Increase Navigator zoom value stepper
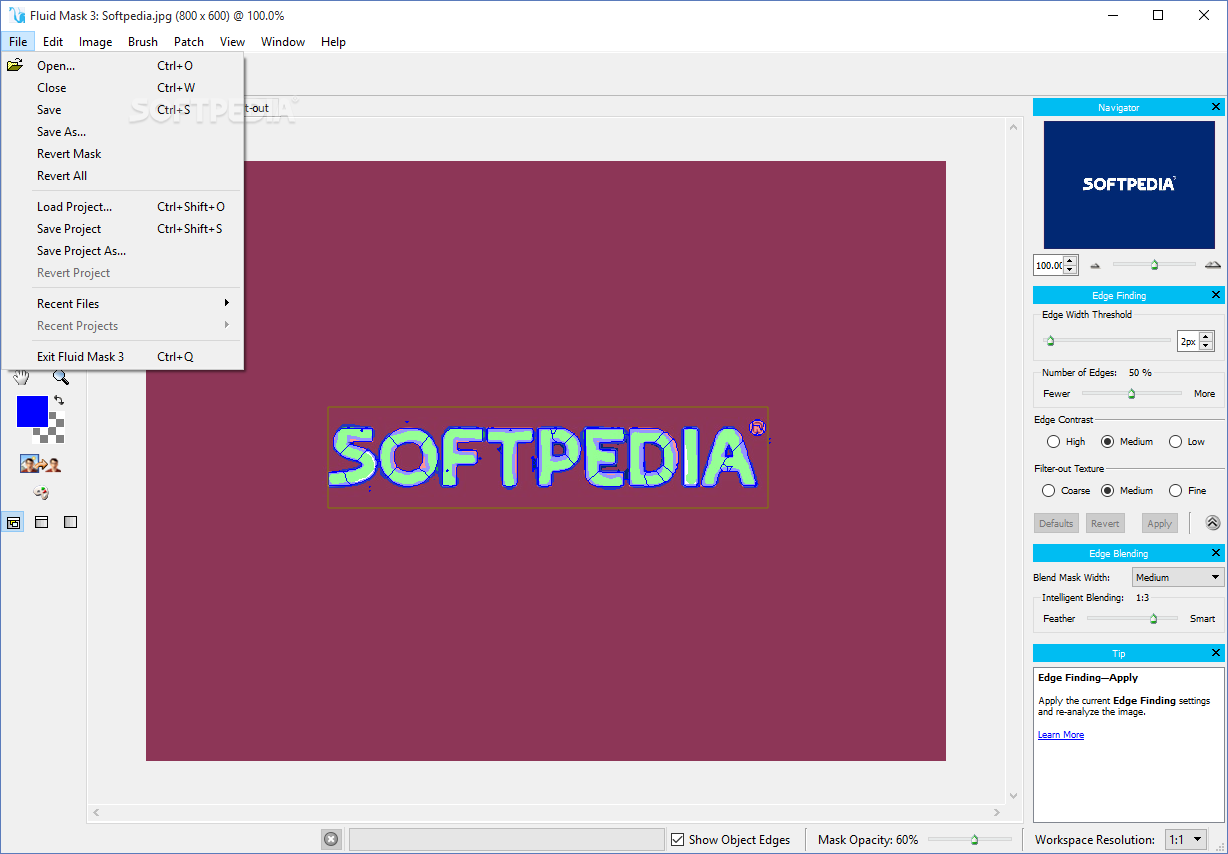Image resolution: width=1228 pixels, height=854 pixels. (1070, 261)
